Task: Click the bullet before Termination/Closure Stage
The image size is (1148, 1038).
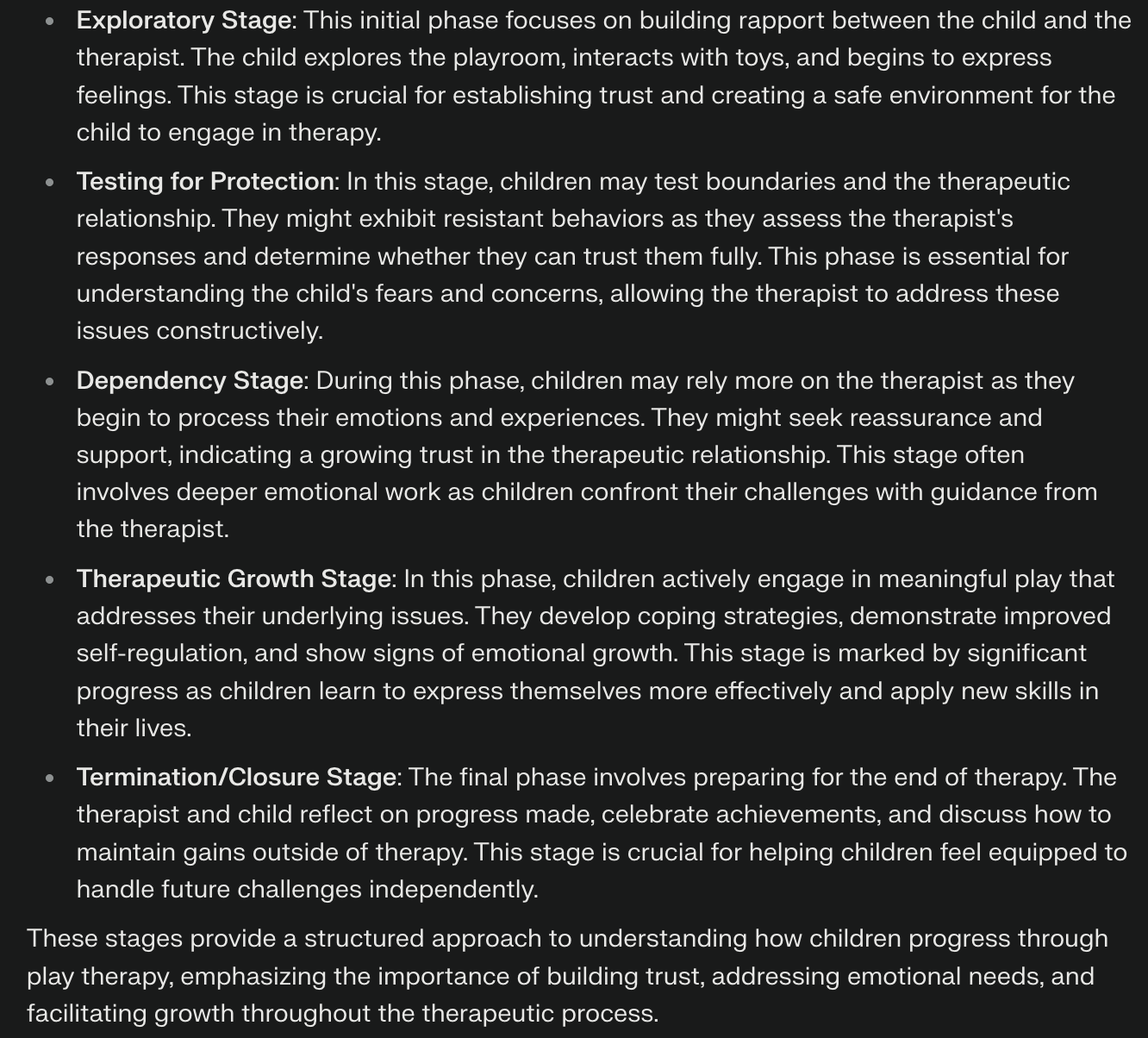Action: click(50, 778)
